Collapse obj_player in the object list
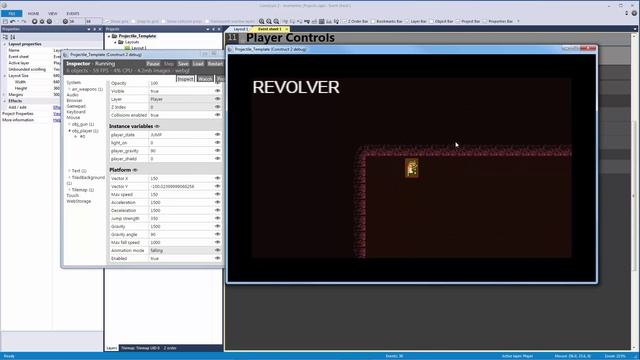This screenshot has width=640, height=360. (x=69, y=131)
